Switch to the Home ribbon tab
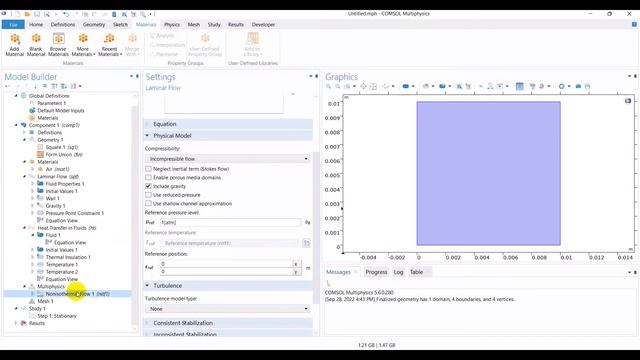The width and height of the screenshot is (640, 360). coord(36,24)
